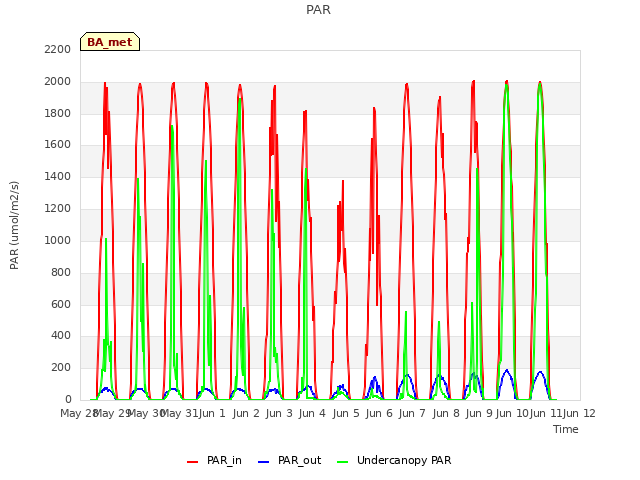The height and width of the screenshot is (480, 640).
Task: Click the Jun 8 x-axis date label
Action: click(446, 413)
